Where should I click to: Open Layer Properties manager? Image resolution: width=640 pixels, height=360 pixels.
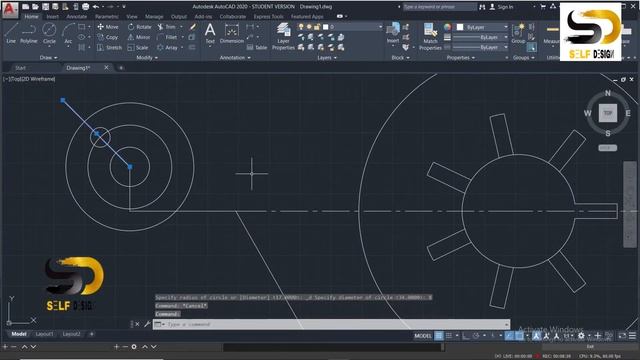pyautogui.click(x=283, y=36)
